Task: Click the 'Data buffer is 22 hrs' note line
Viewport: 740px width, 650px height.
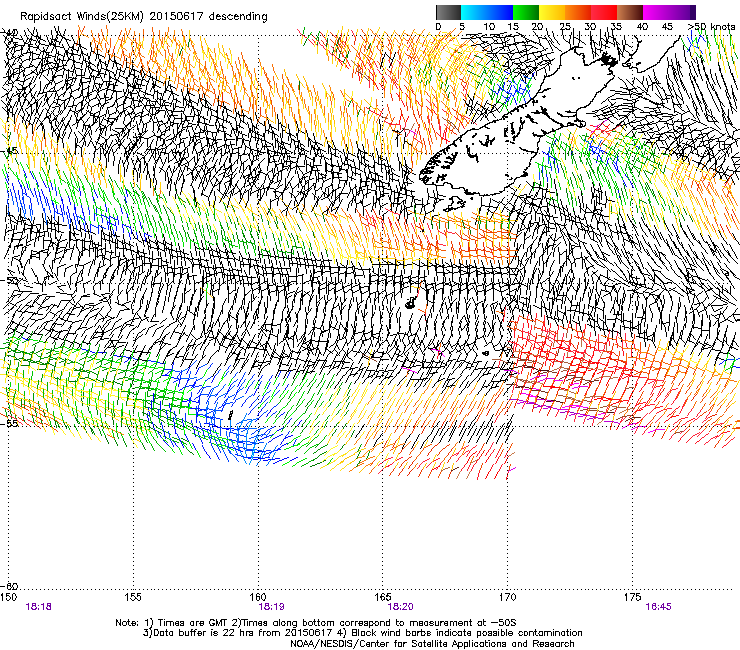Action: pyautogui.click(x=362, y=633)
